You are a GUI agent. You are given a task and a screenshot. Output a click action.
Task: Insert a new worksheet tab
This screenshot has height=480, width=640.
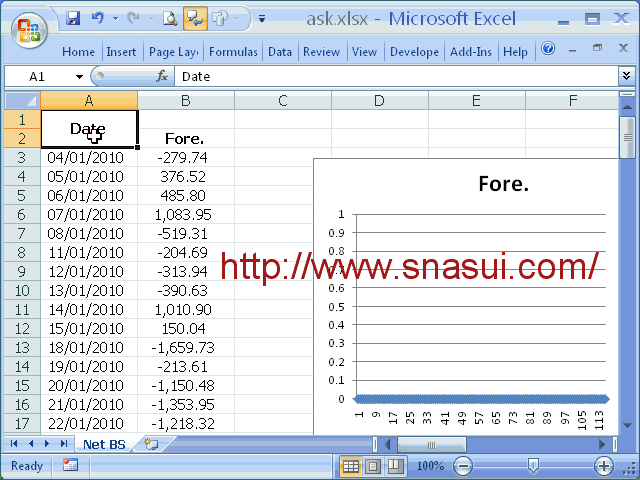click(x=151, y=444)
